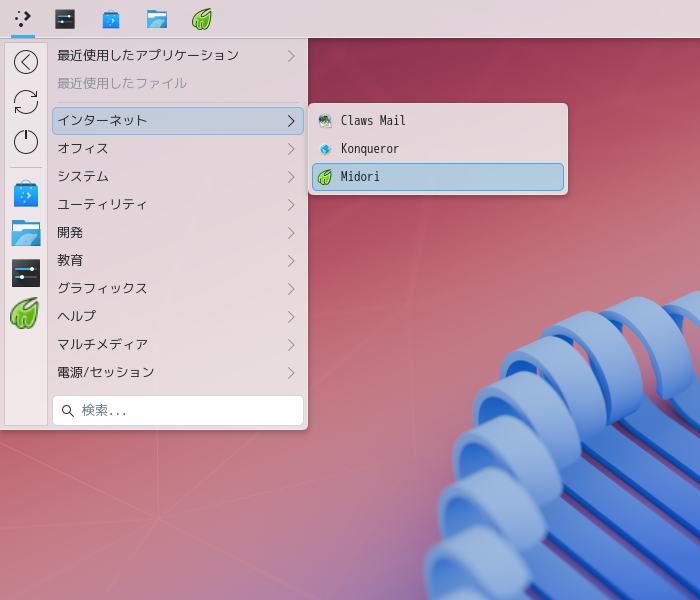Viewport: 700px width, 600px height.
Task: Click chevron beside システム
Action: point(291,177)
